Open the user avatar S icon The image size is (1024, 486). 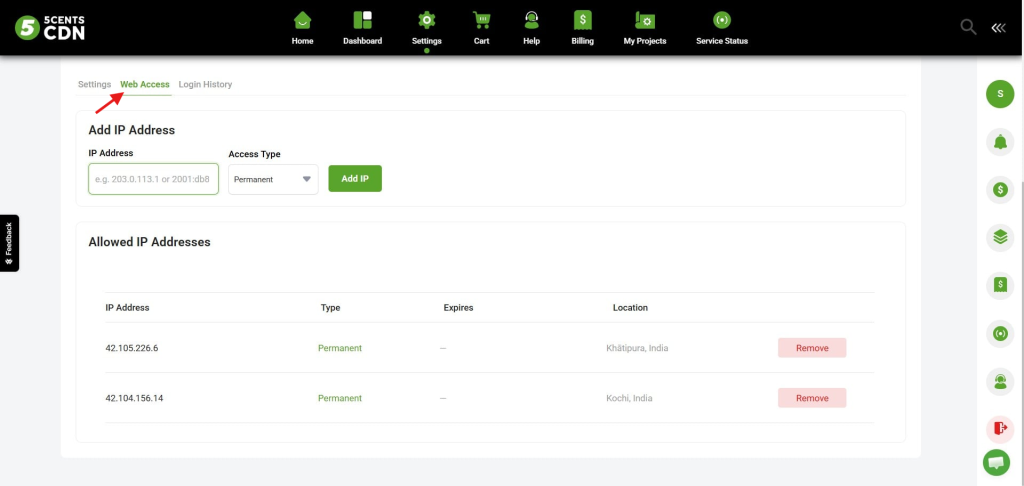(1000, 94)
